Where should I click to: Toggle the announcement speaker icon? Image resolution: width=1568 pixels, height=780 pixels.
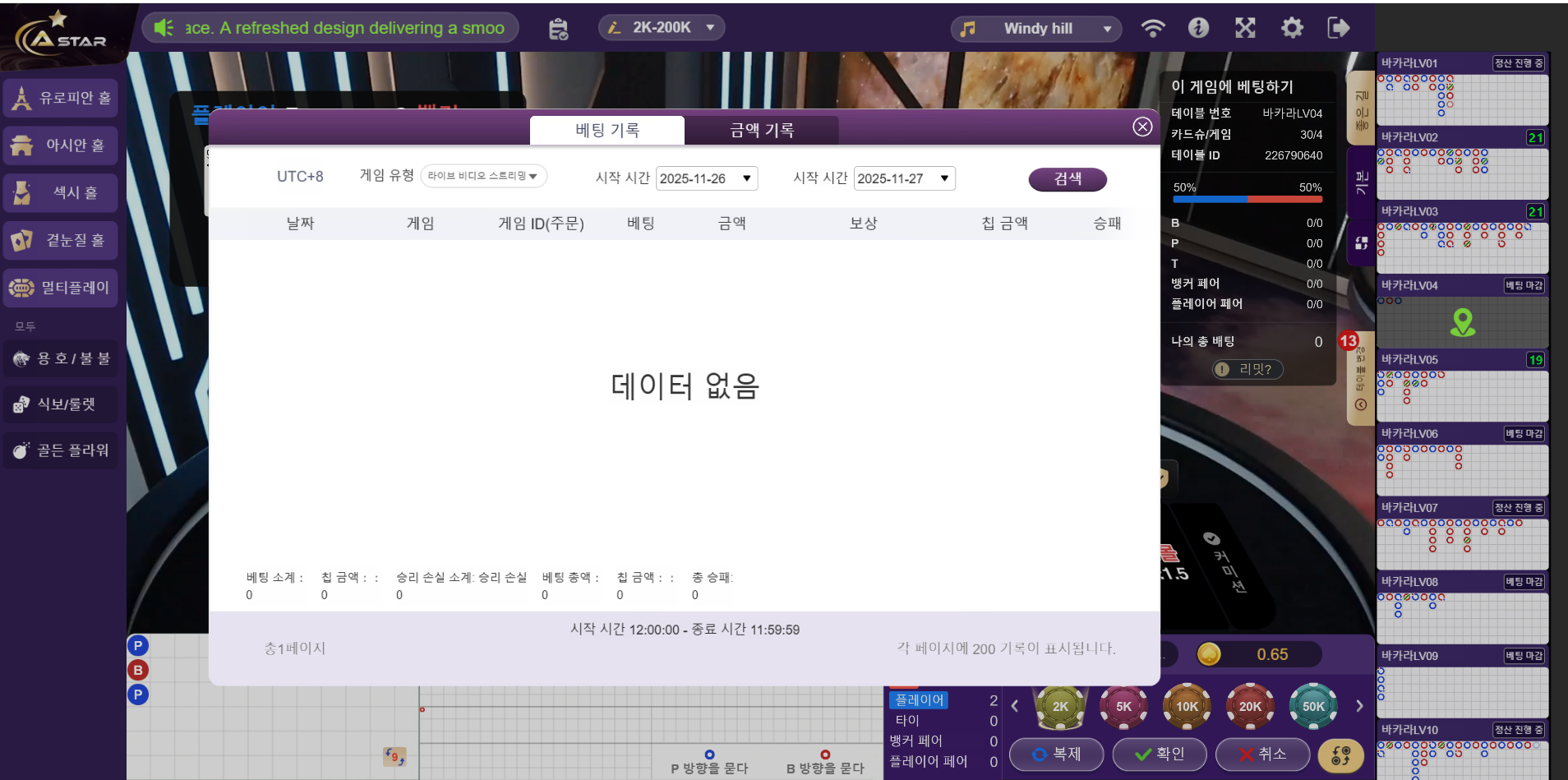point(164,28)
